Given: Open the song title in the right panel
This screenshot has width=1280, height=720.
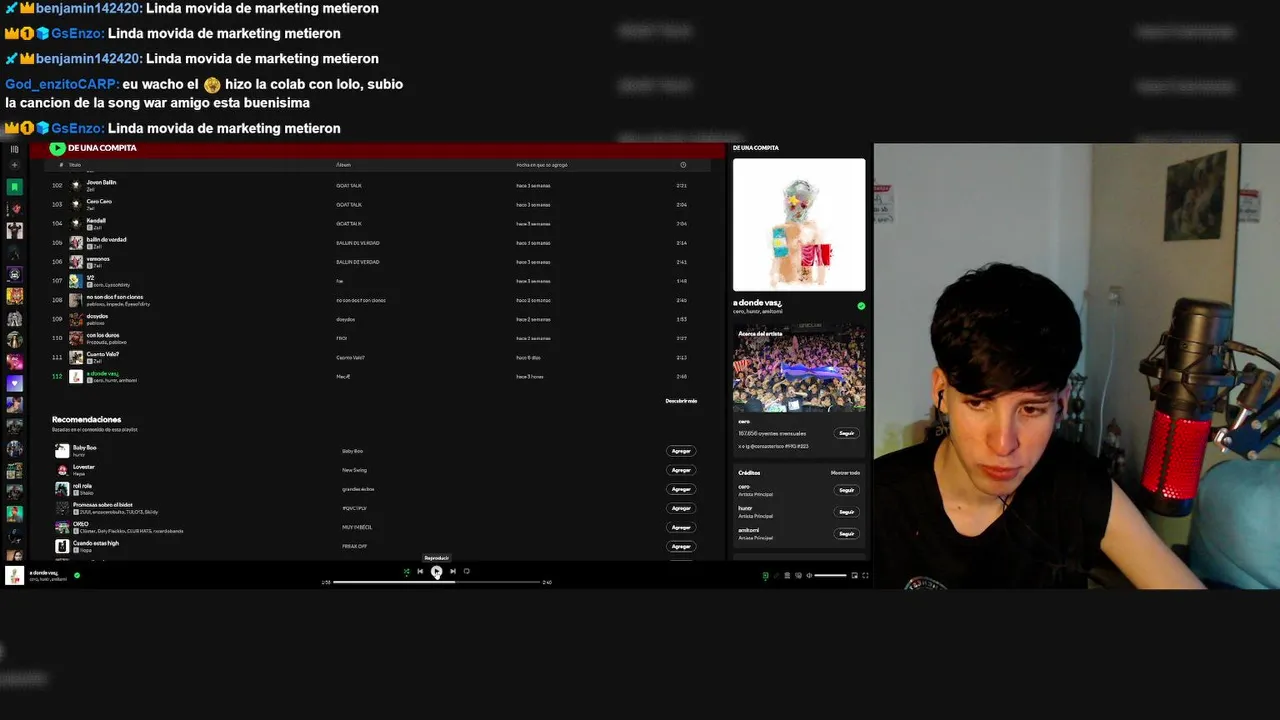Looking at the screenshot, I should point(758,302).
